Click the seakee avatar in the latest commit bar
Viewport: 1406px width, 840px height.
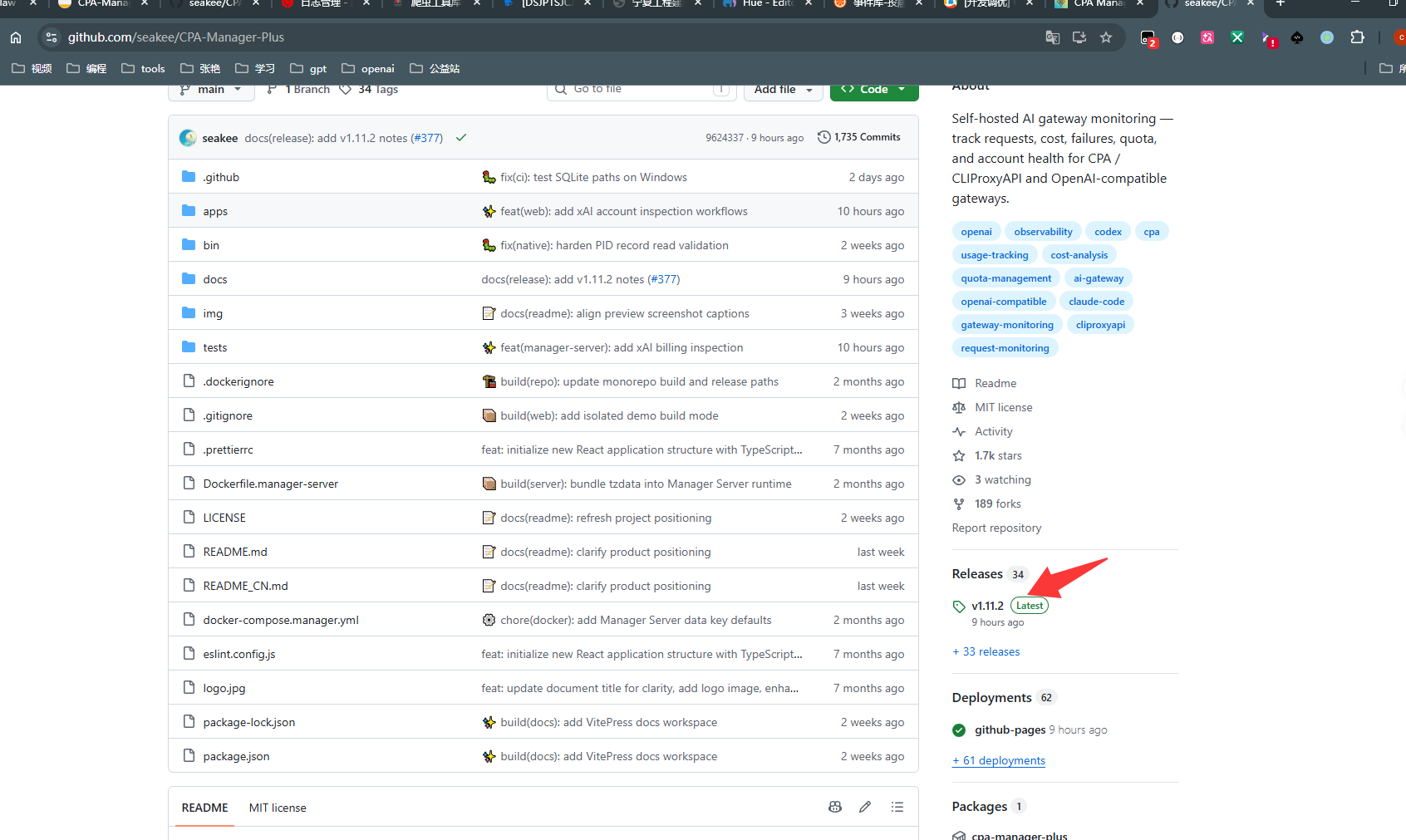pyautogui.click(x=189, y=138)
